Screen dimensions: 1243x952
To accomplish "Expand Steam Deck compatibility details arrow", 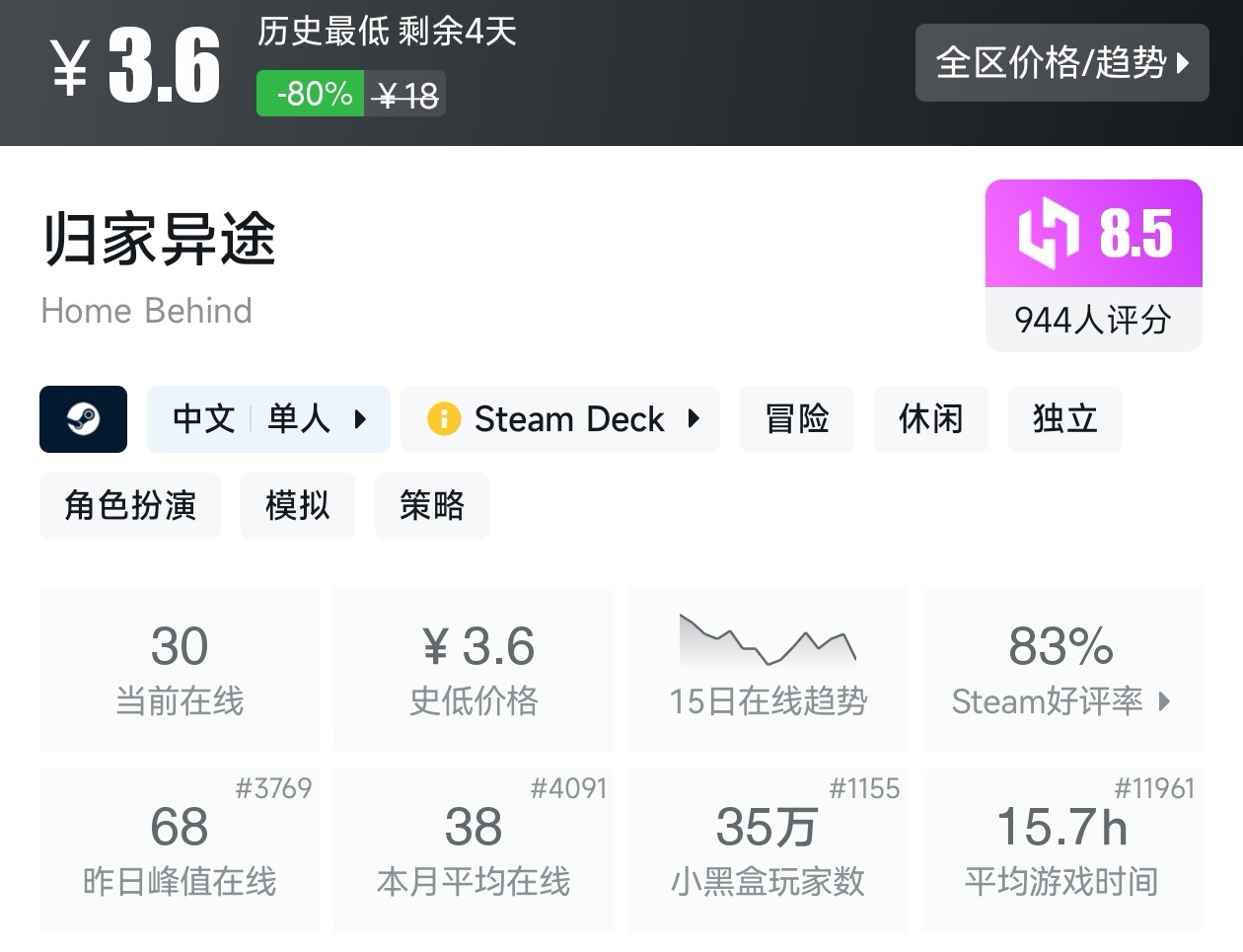I will pyautogui.click(x=694, y=419).
